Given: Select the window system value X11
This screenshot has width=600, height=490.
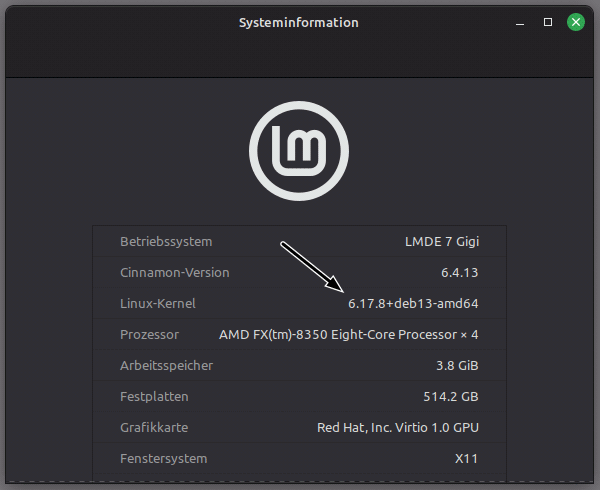Looking at the screenshot, I should tap(466, 459).
